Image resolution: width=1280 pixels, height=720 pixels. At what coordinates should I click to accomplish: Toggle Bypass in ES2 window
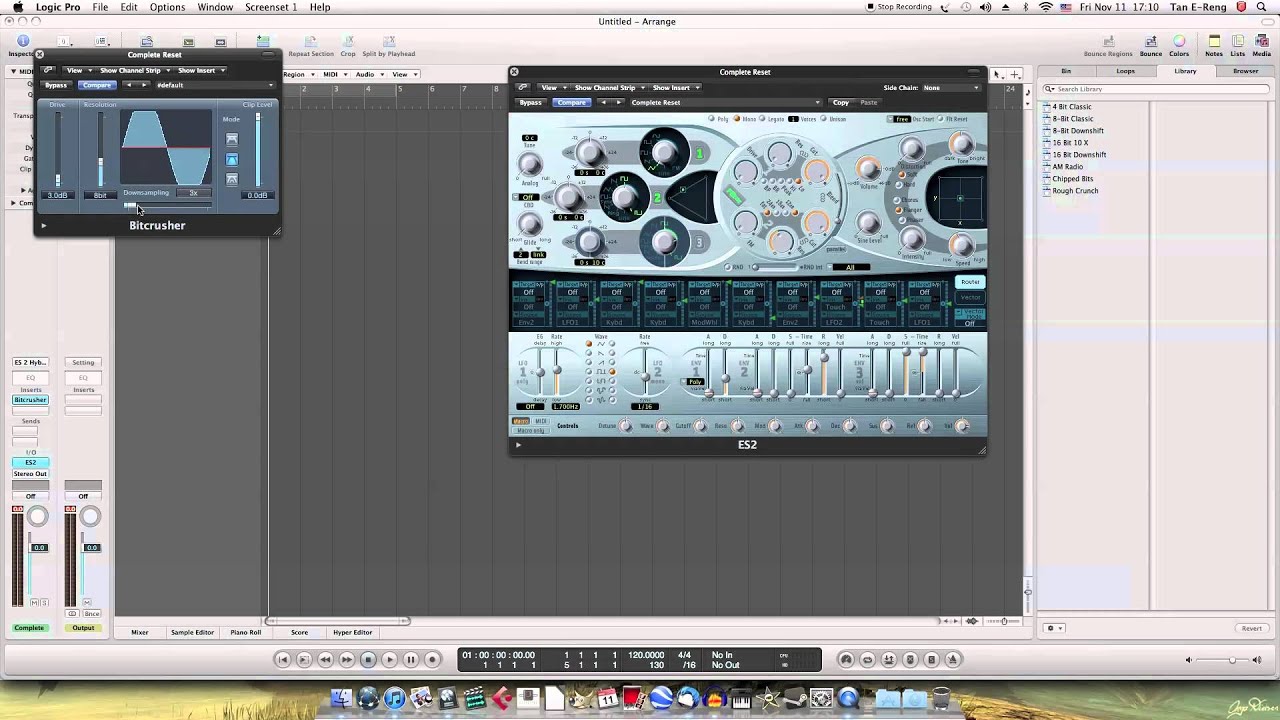531,102
